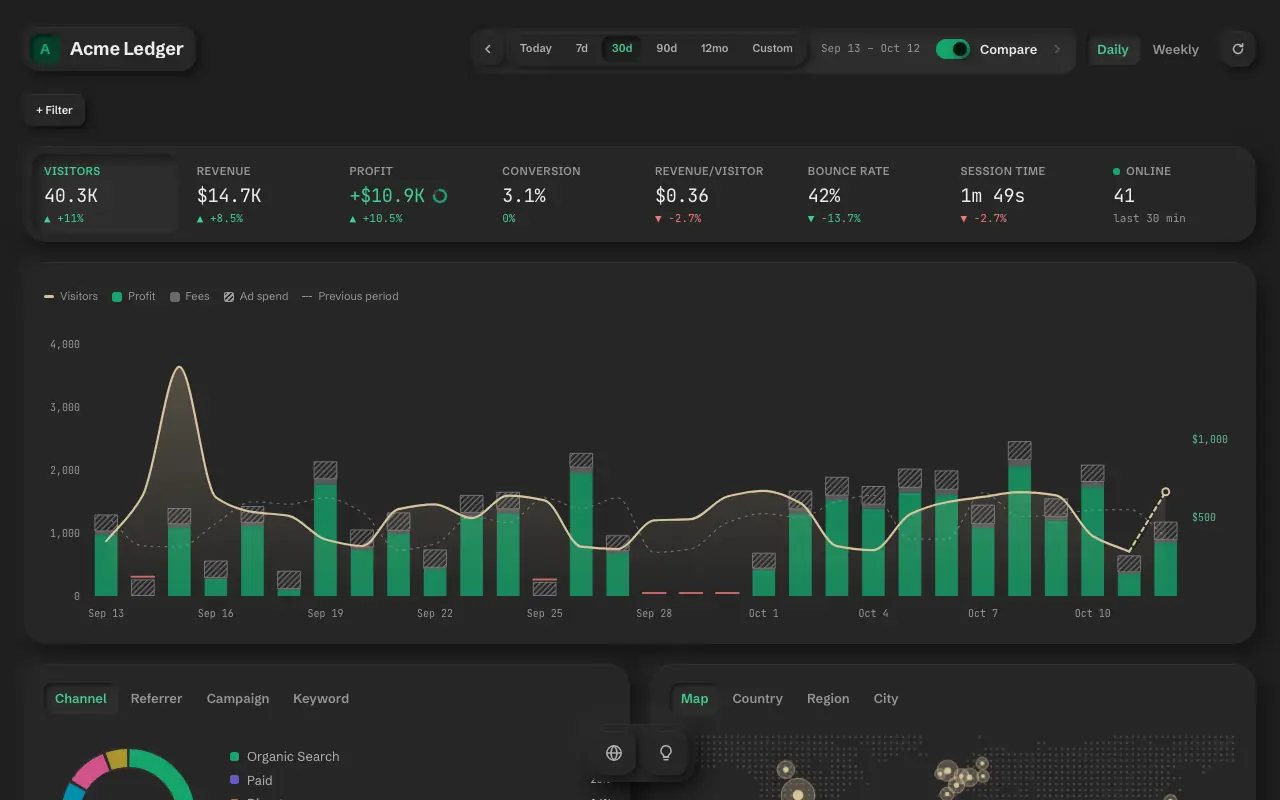Image resolution: width=1280 pixels, height=800 pixels.
Task: Switch chart granularity to Weekly
Action: (1176, 49)
